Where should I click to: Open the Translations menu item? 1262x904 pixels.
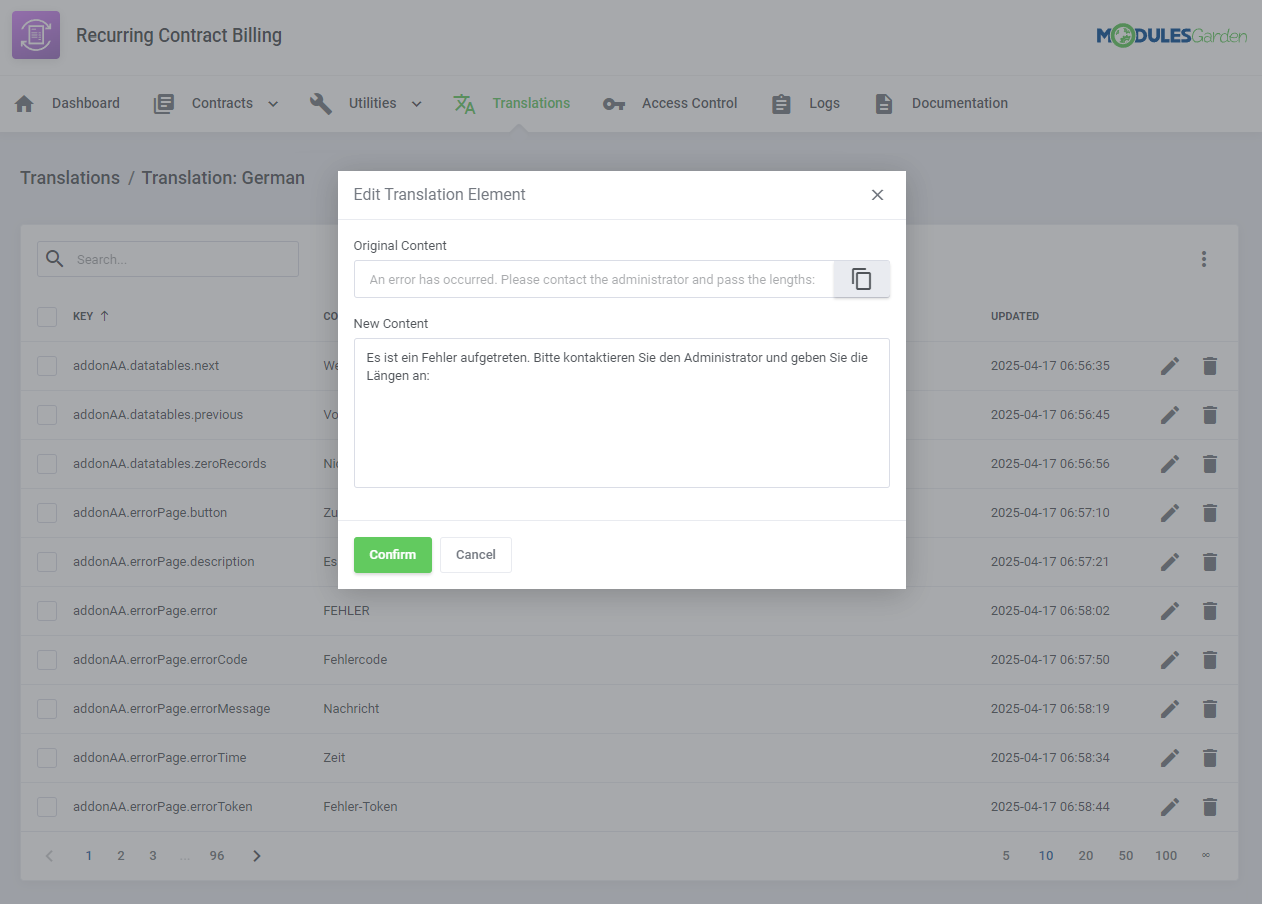pyautogui.click(x=530, y=103)
